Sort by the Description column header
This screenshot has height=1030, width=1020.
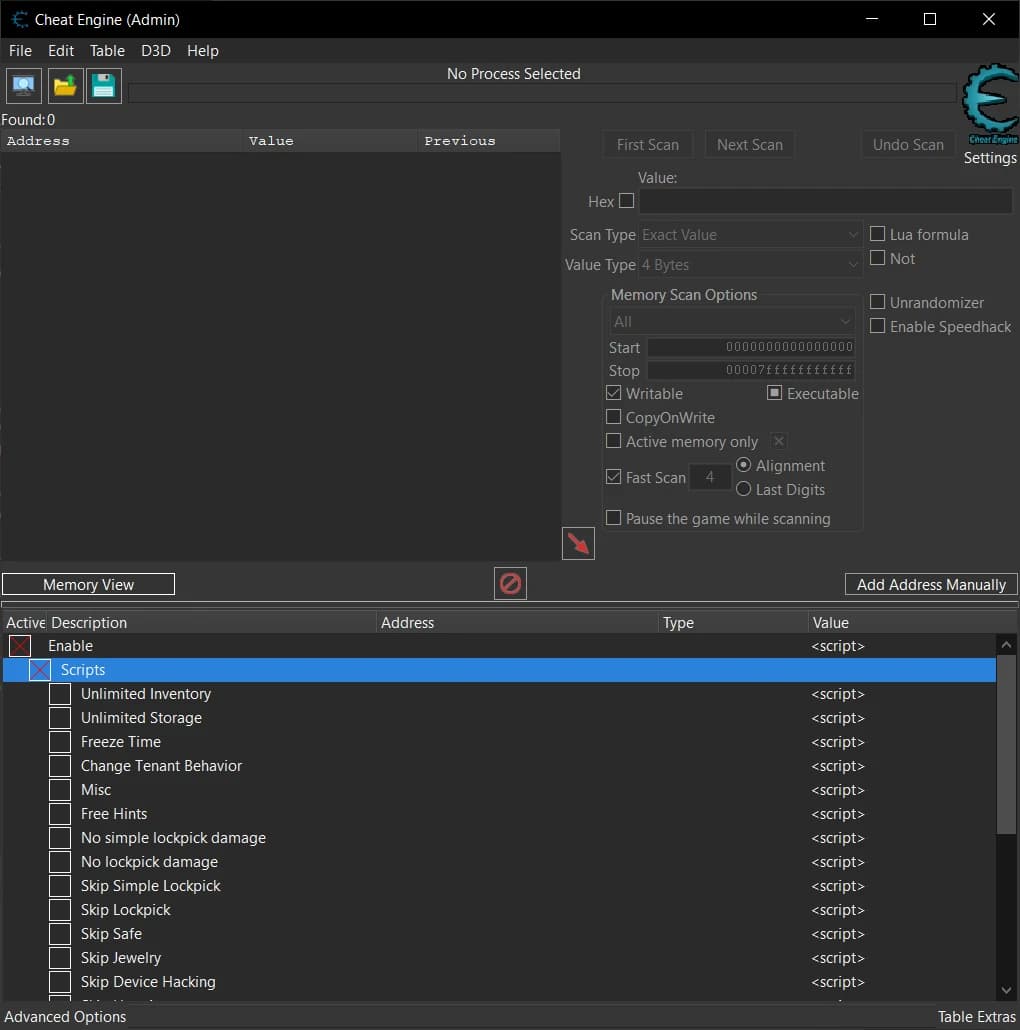pos(211,622)
